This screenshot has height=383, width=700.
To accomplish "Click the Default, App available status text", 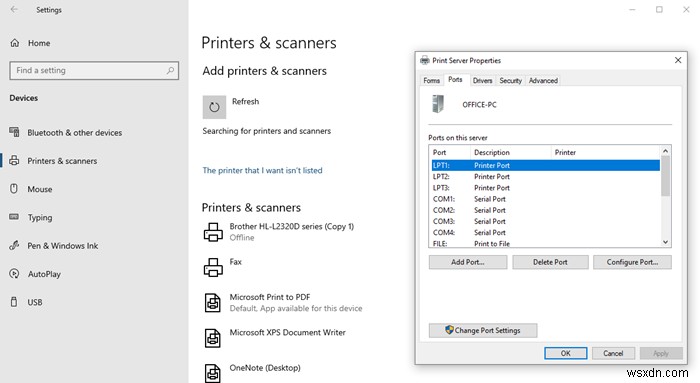I will coord(296,308).
